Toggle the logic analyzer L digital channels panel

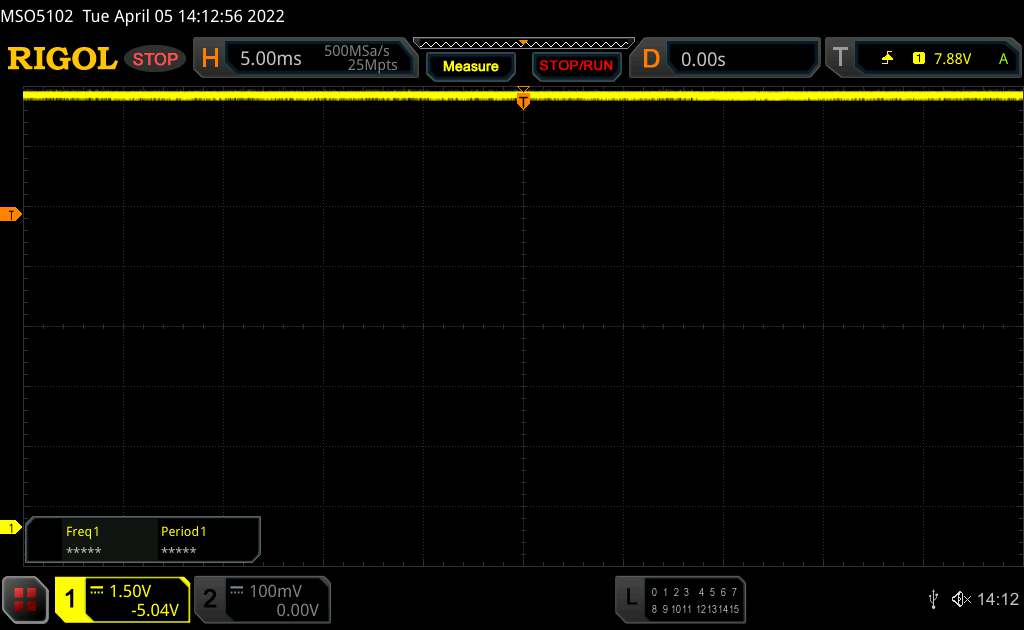630,598
